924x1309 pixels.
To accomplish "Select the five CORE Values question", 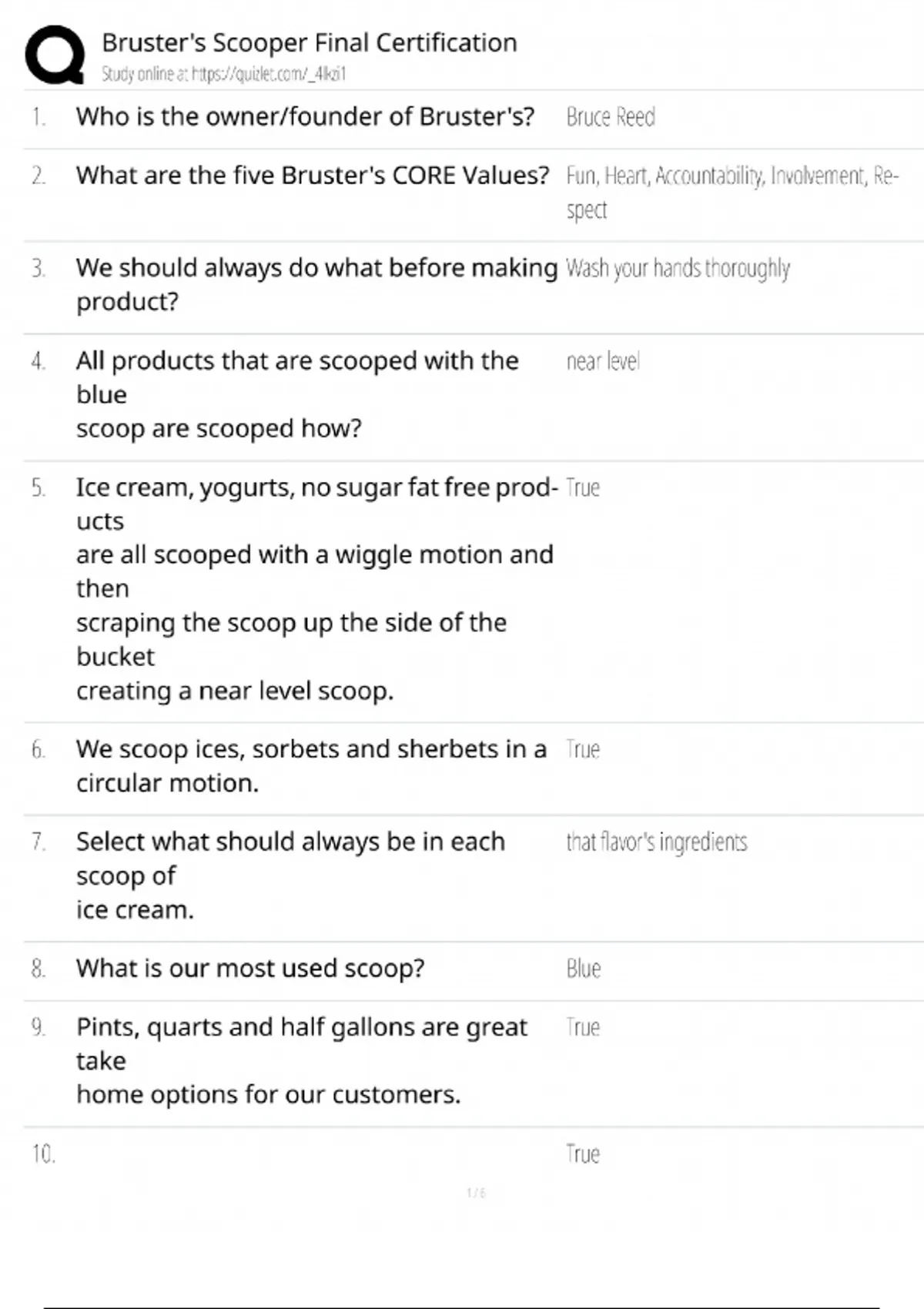I will tap(312, 176).
